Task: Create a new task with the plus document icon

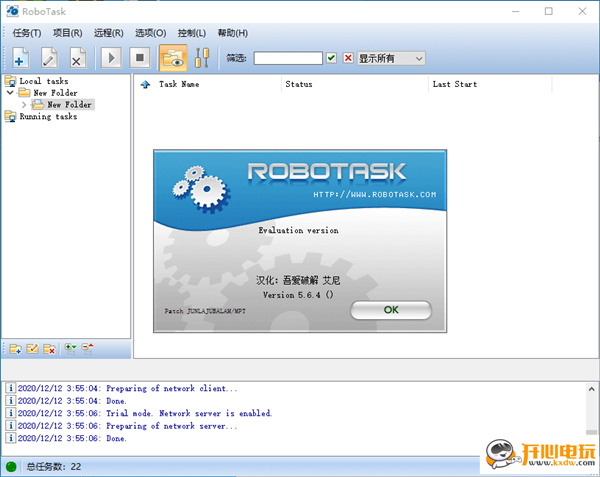Action: 21,58
